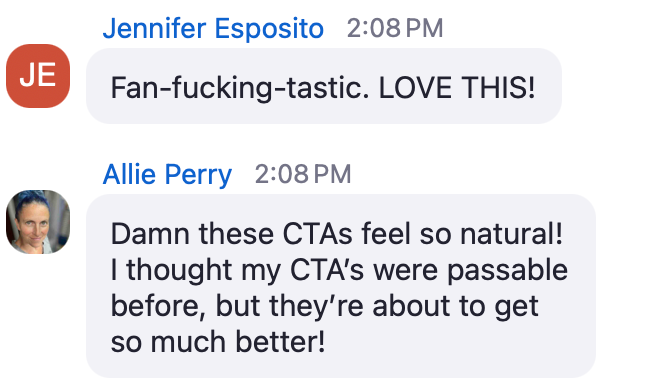
Task: Click the 'LOVE THIS!' text
Action: coord(457,88)
